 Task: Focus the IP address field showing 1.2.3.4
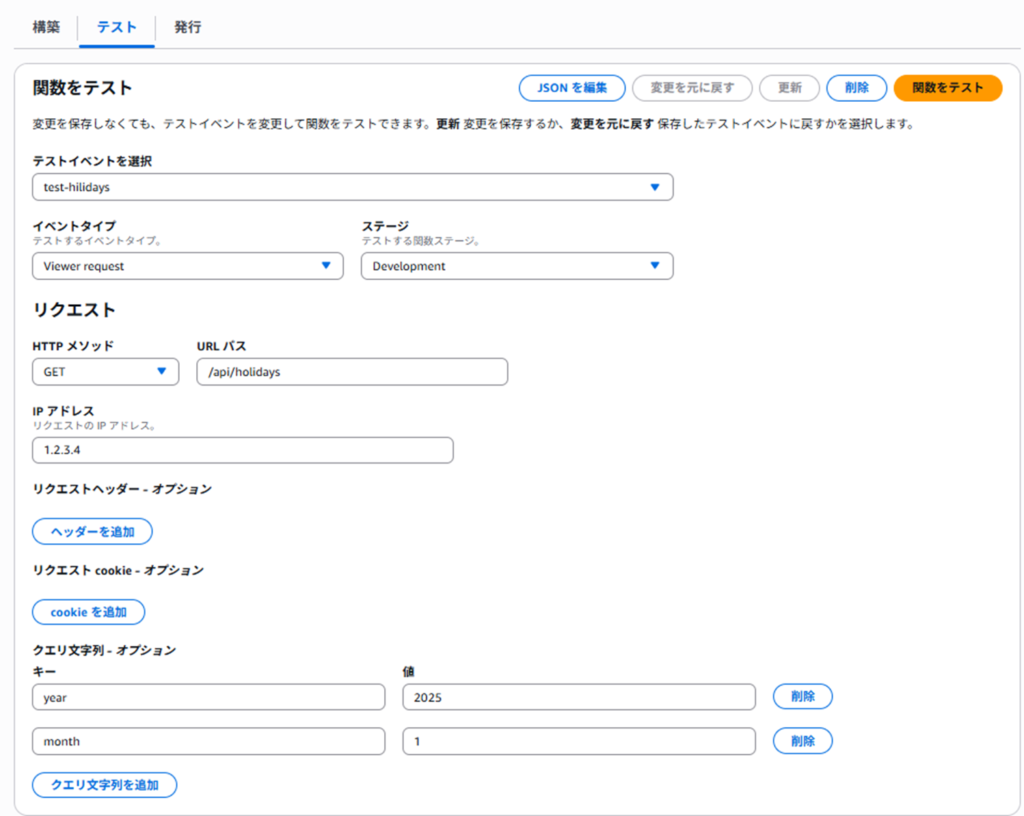click(x=242, y=450)
